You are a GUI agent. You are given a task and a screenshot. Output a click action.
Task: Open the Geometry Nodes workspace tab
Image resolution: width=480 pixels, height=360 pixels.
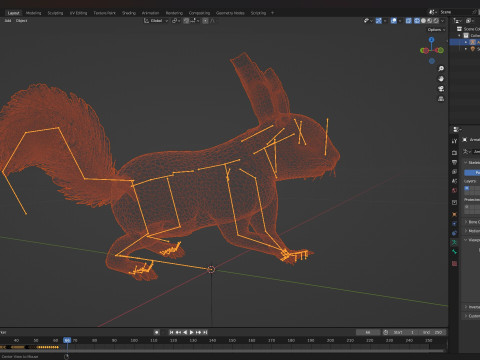(230, 13)
